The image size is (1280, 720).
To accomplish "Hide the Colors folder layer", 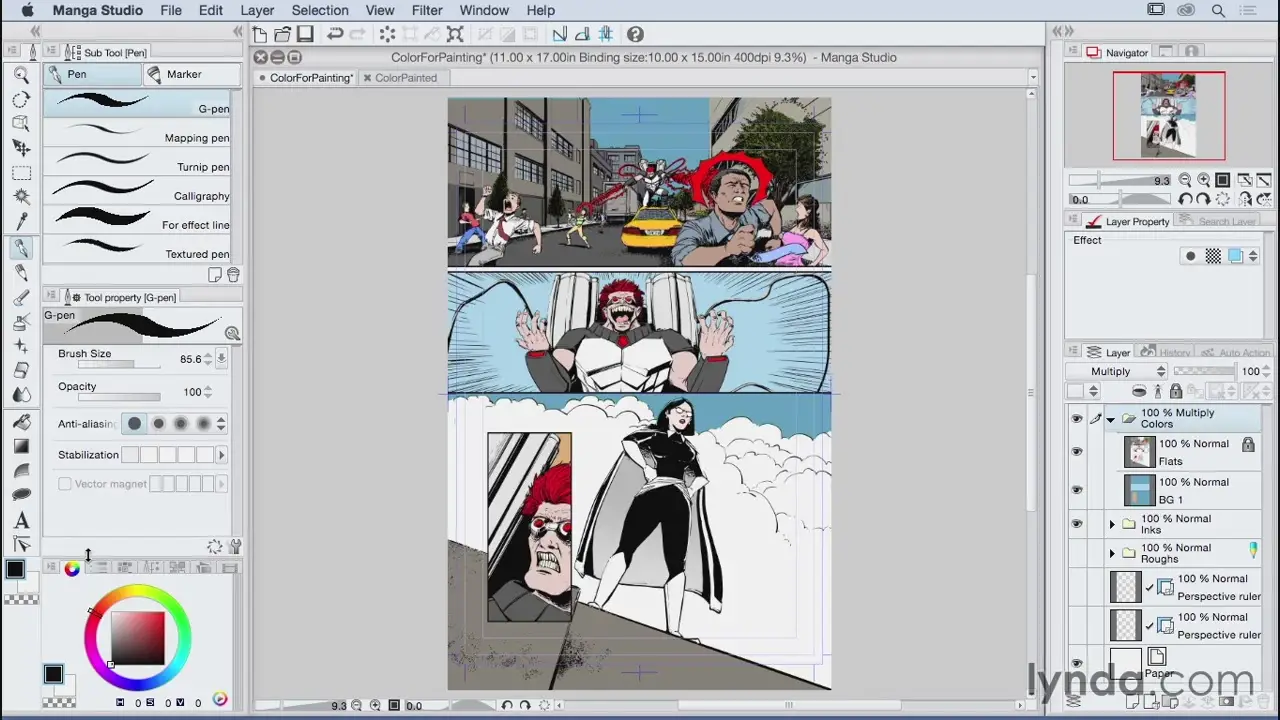I will coord(1077,419).
